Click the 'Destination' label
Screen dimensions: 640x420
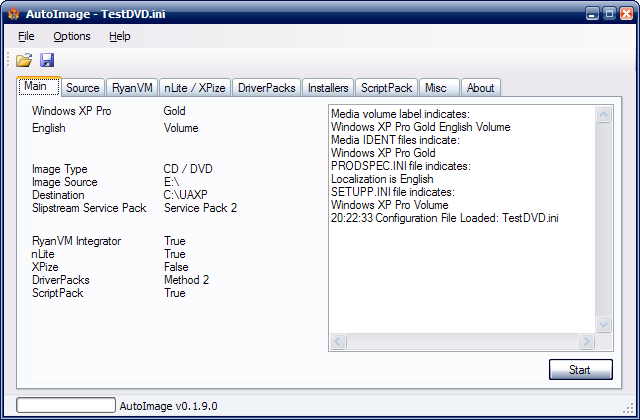pyautogui.click(x=58, y=195)
